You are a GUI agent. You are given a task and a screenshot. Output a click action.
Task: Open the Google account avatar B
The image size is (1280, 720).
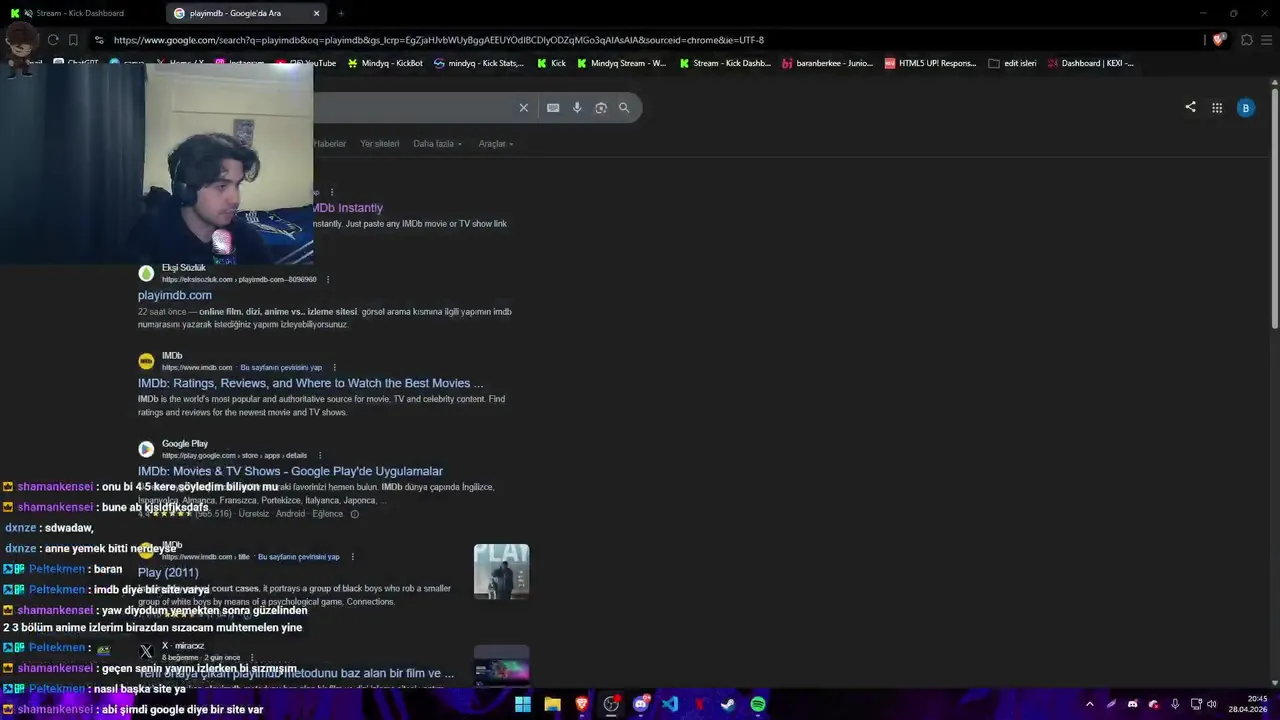click(1246, 108)
